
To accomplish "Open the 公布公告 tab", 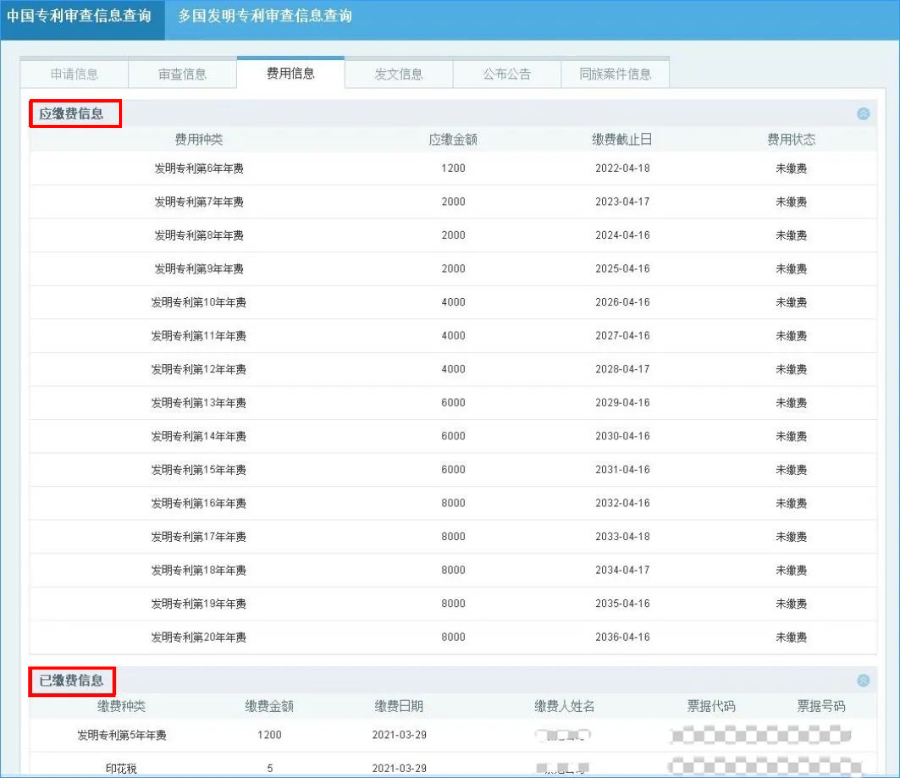I will point(506,73).
